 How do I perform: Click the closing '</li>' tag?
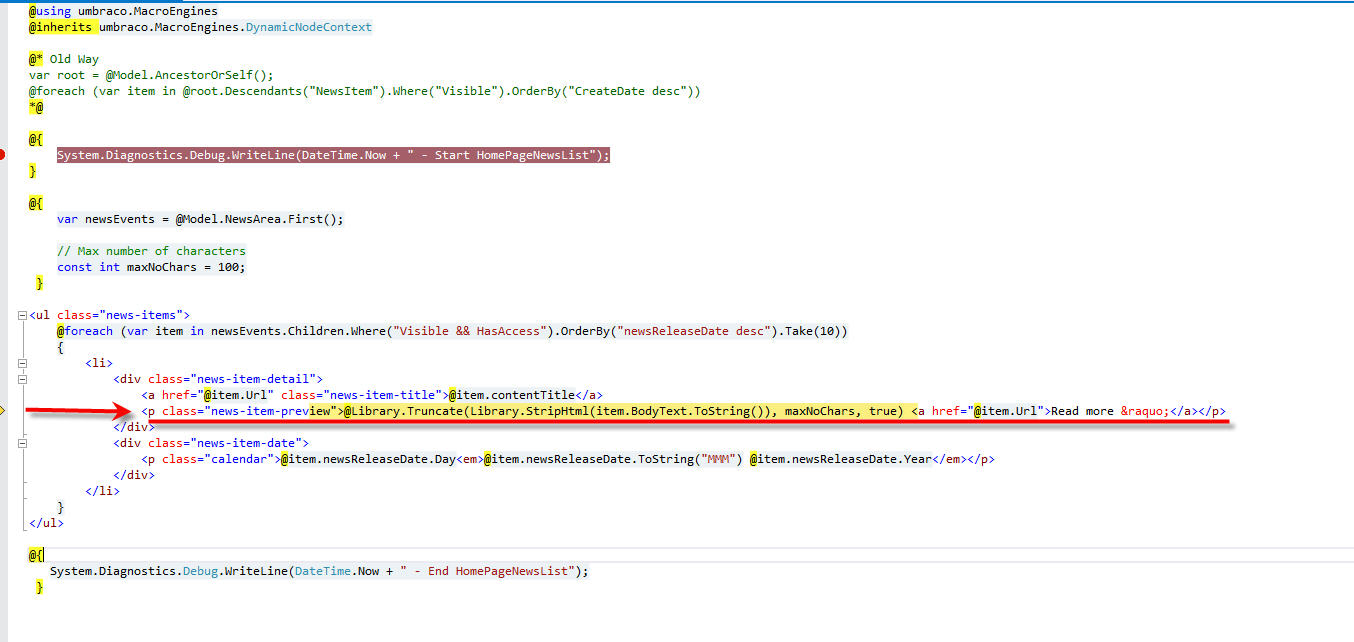tap(102, 491)
